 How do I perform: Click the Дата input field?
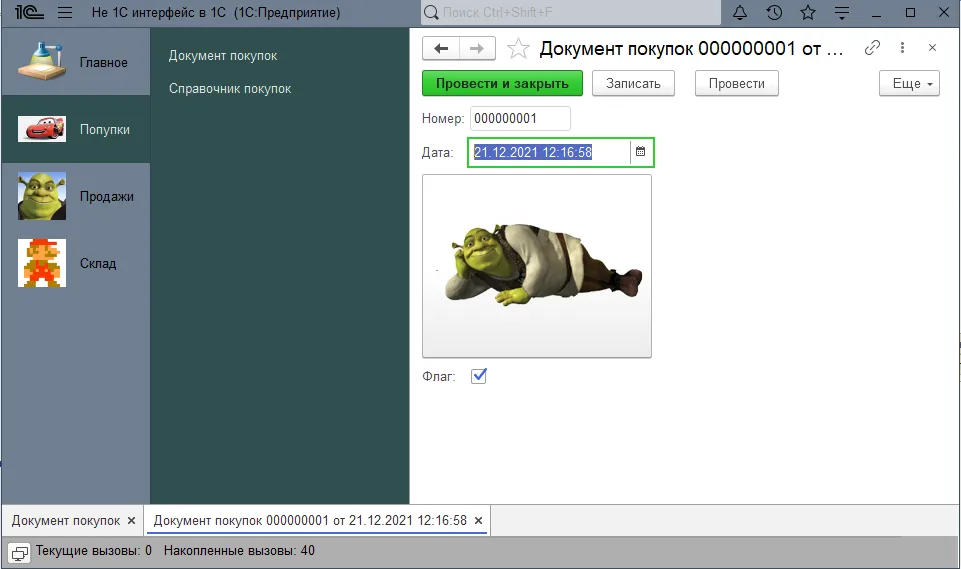coord(549,152)
